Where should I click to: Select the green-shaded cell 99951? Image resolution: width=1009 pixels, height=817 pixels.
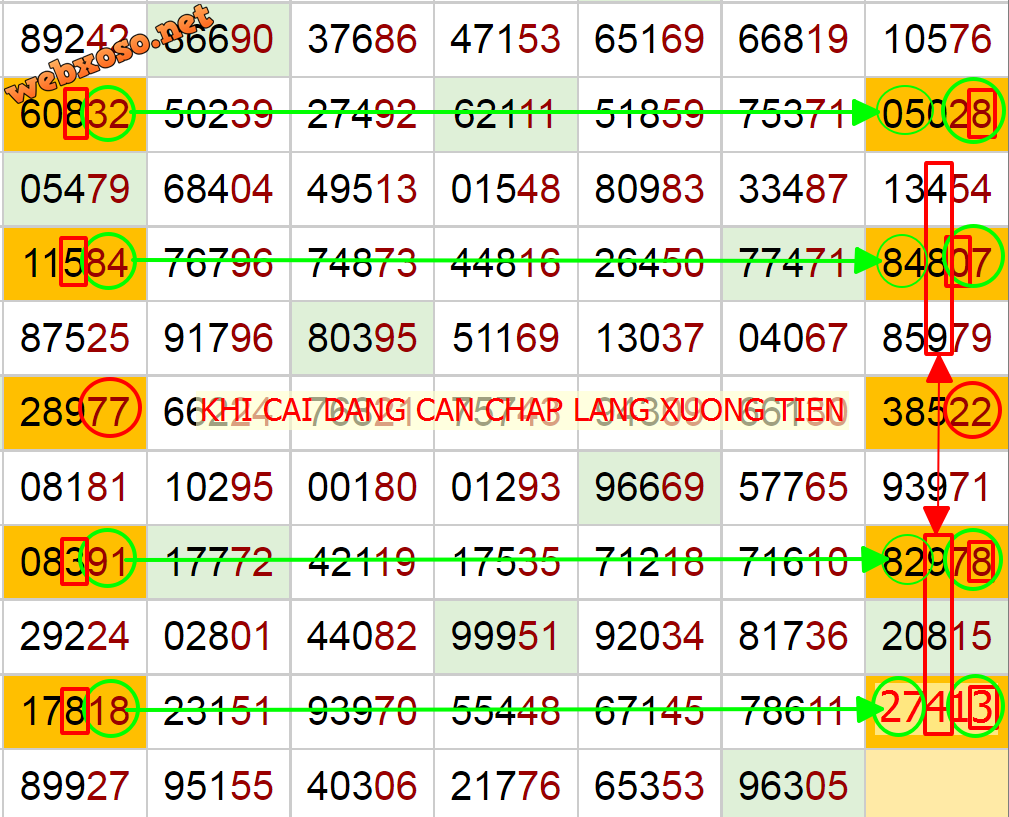pos(505,636)
